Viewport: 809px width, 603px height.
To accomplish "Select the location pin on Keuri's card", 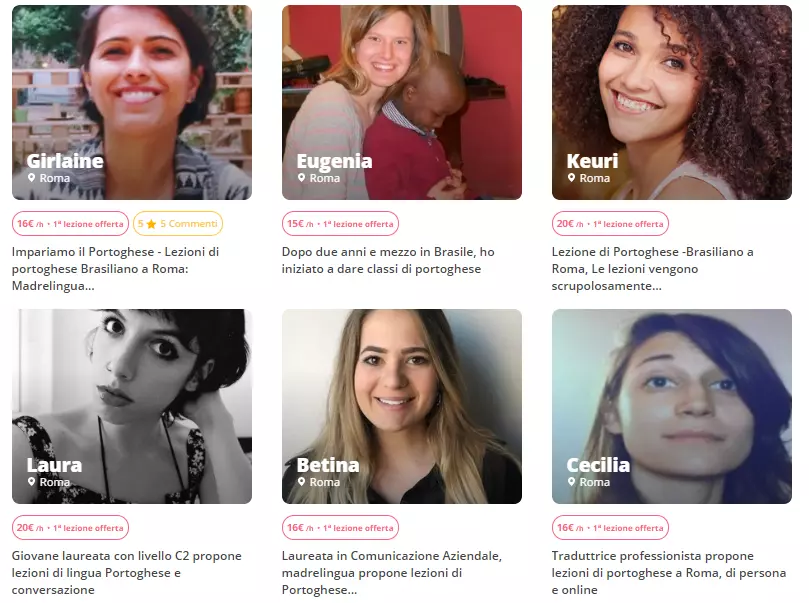I will pyautogui.click(x=572, y=178).
